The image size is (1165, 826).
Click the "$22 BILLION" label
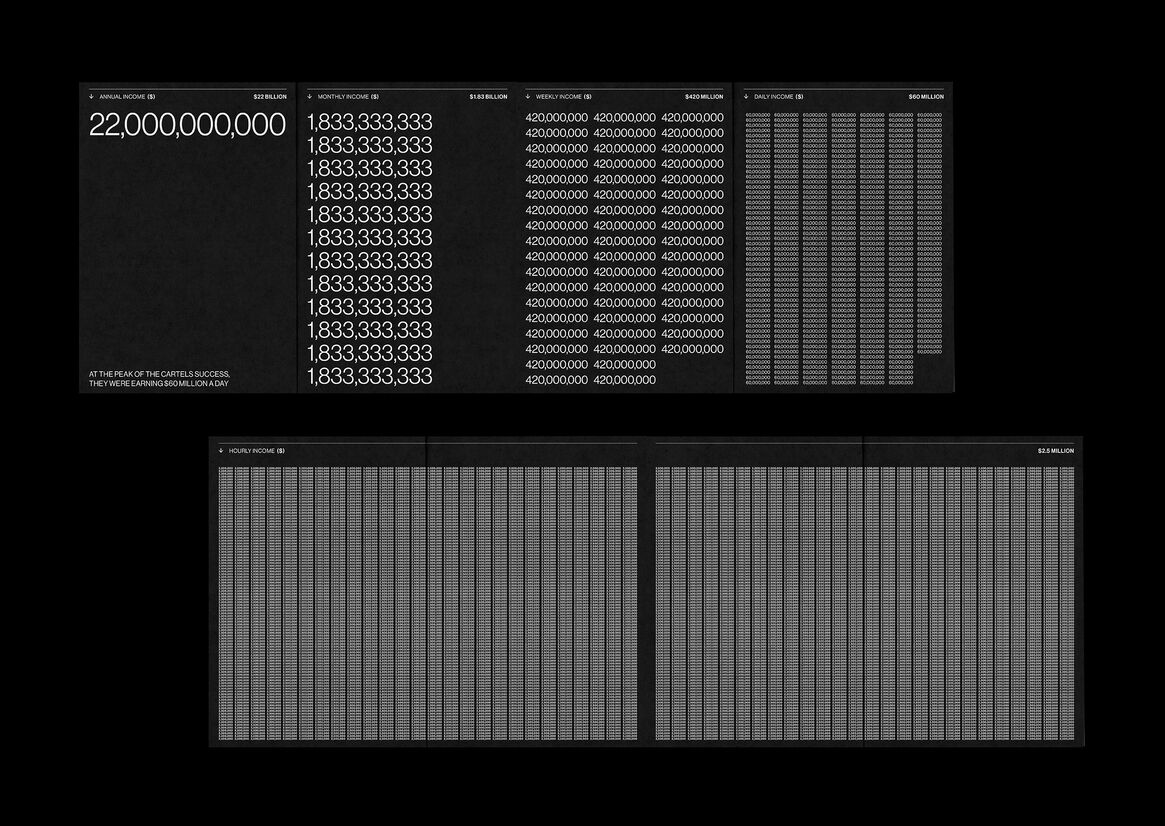pyautogui.click(x=270, y=97)
